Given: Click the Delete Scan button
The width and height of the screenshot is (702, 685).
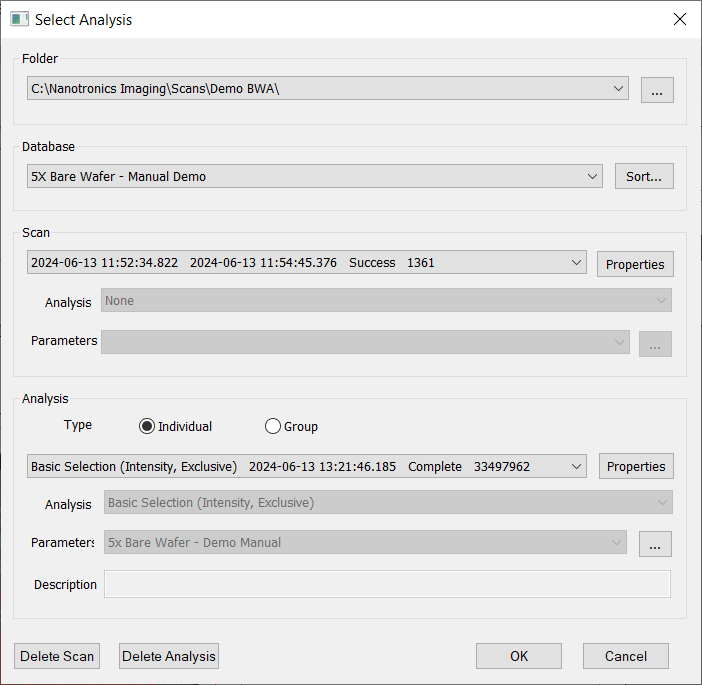Looking at the screenshot, I should (57, 656).
